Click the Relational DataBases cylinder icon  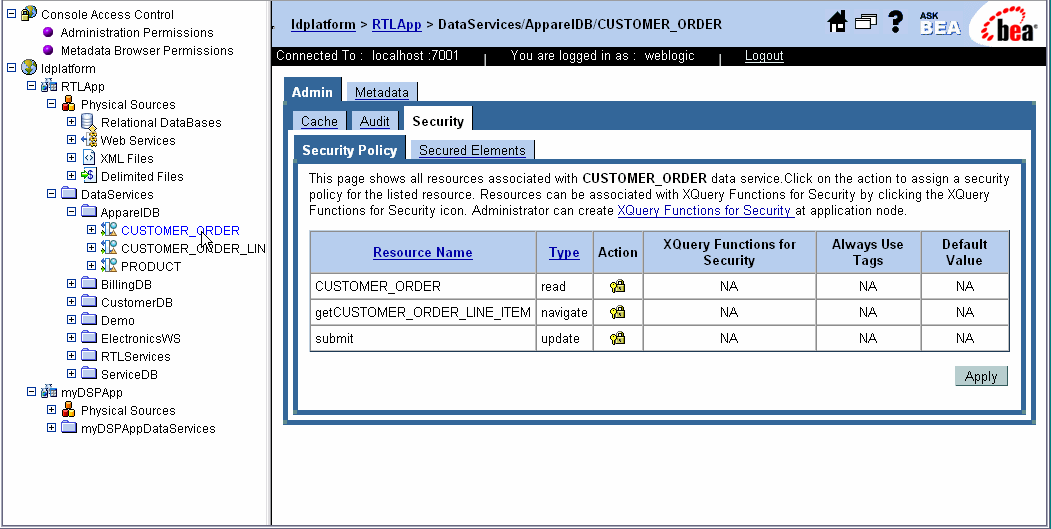[88, 122]
